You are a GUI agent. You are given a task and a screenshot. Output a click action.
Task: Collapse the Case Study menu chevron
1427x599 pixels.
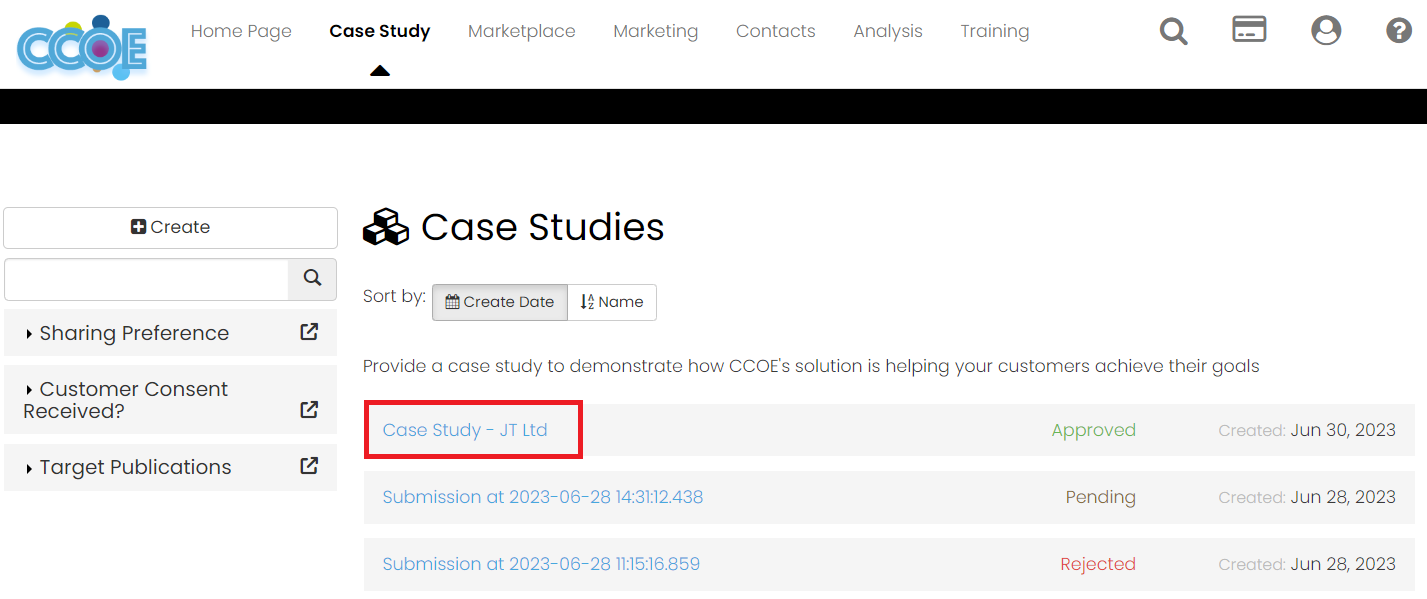380,70
